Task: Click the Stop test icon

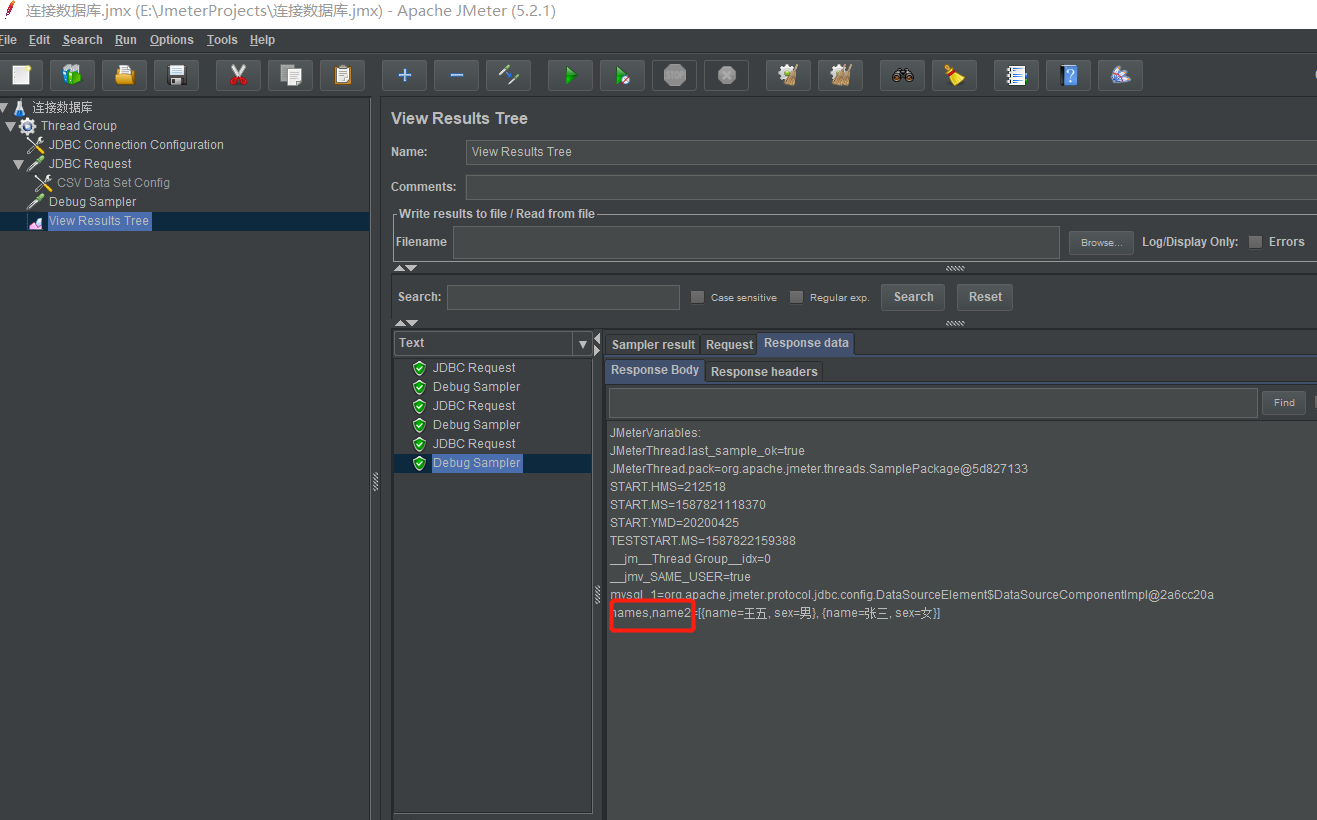Action: pos(674,75)
